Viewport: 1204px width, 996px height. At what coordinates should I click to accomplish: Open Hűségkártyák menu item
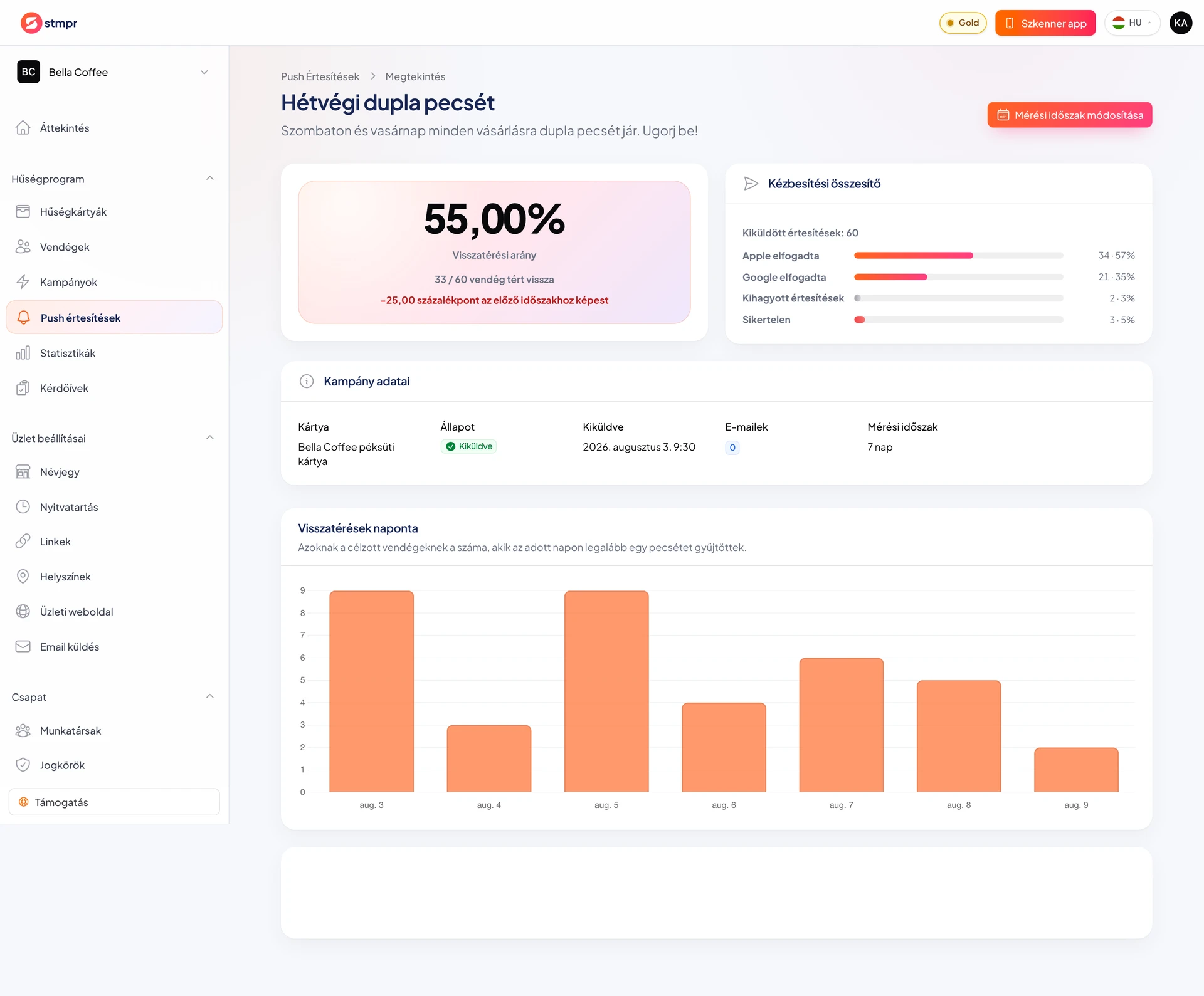[114, 212]
